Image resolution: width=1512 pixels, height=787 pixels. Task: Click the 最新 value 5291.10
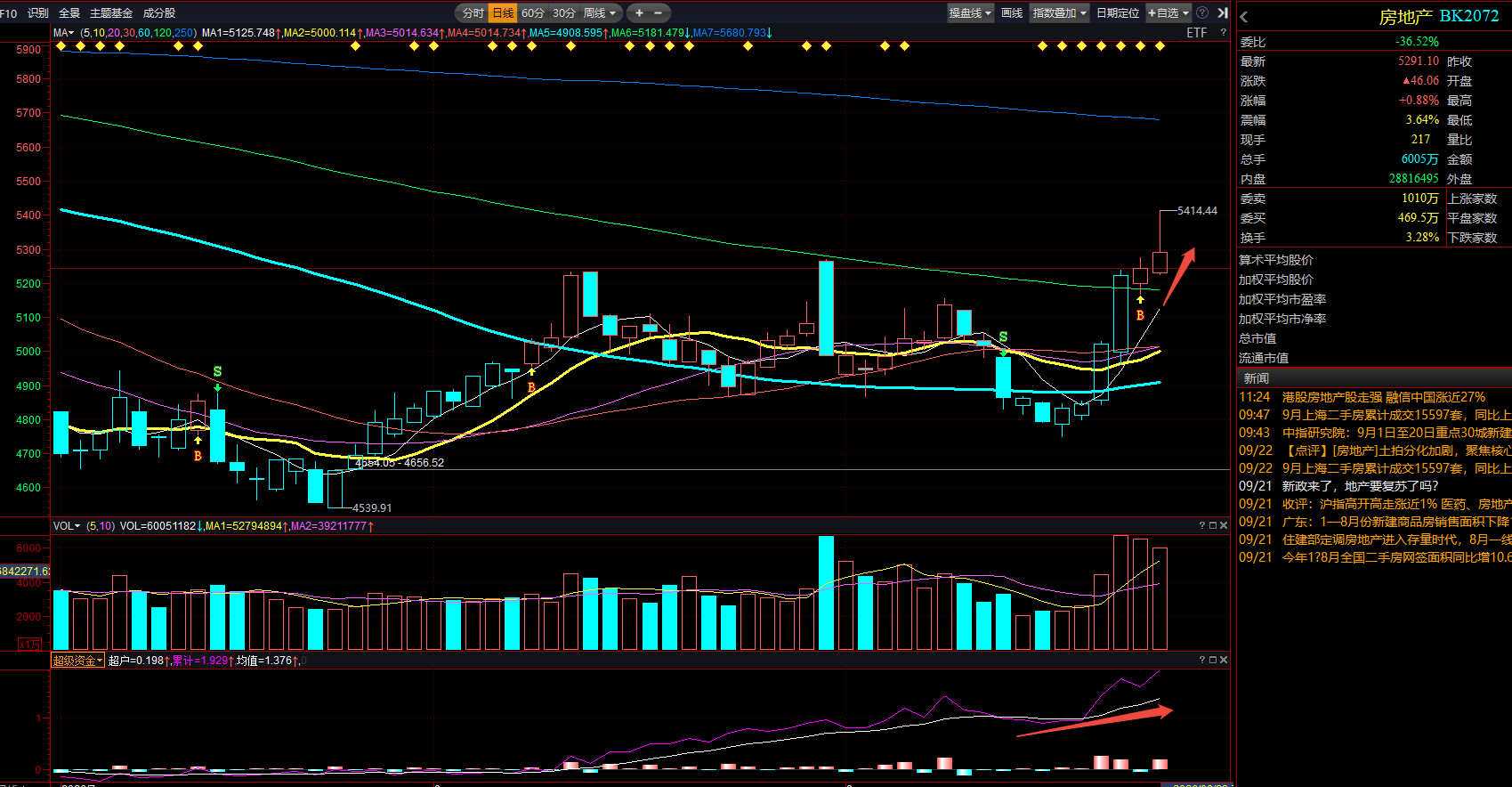coord(1419,61)
